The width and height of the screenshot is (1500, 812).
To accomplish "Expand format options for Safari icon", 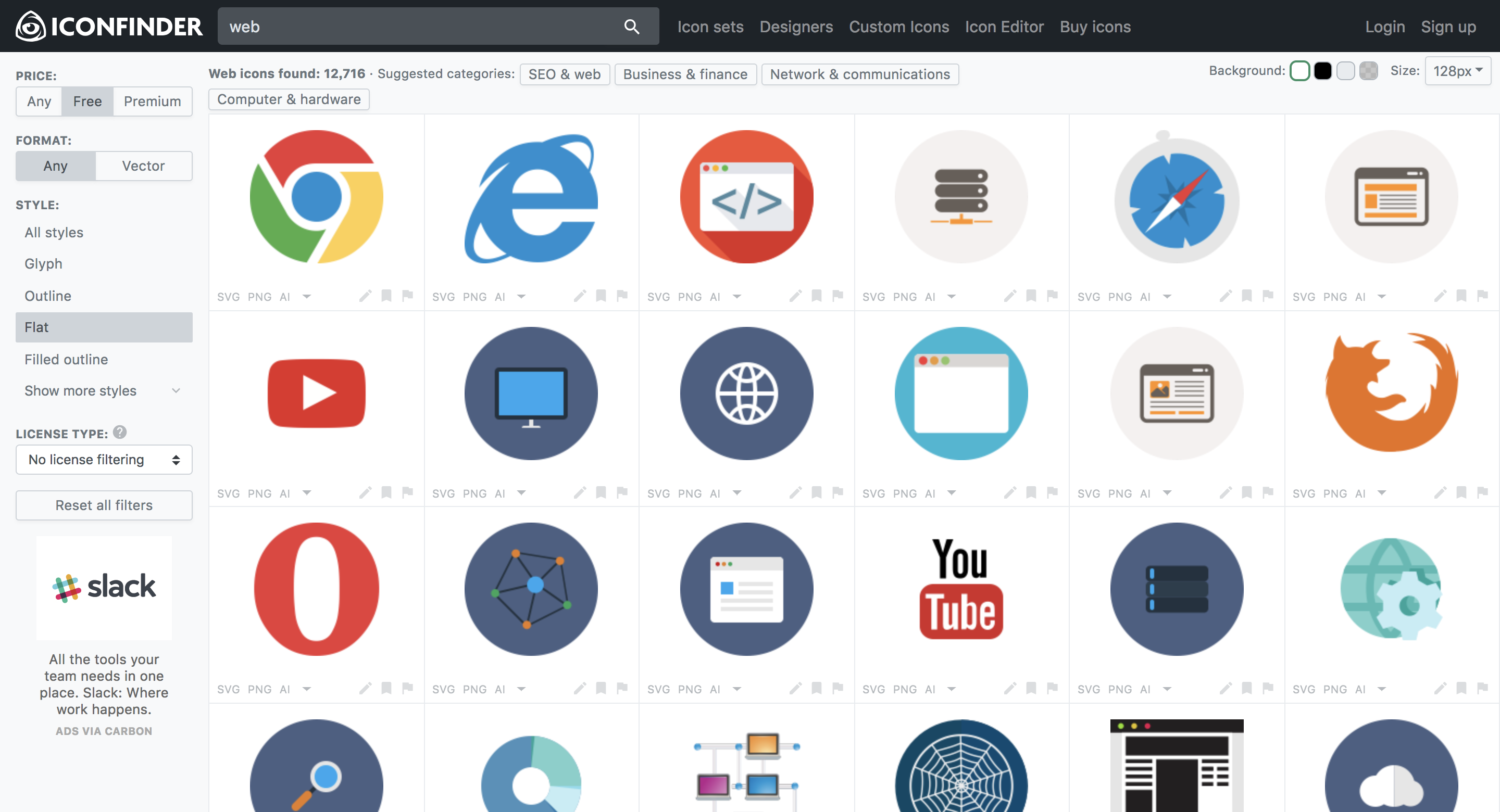I will [x=1167, y=296].
